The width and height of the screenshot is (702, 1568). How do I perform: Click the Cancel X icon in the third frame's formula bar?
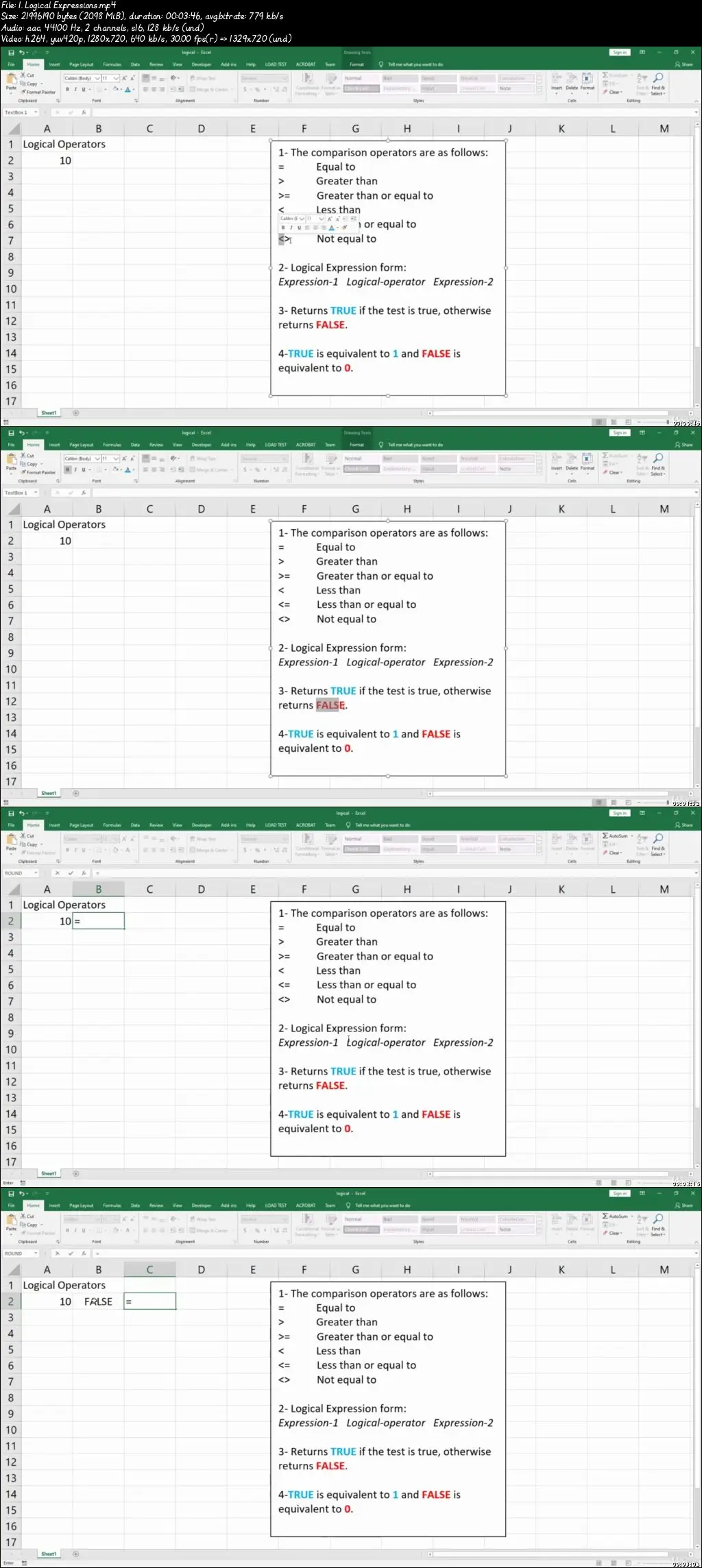(58, 873)
